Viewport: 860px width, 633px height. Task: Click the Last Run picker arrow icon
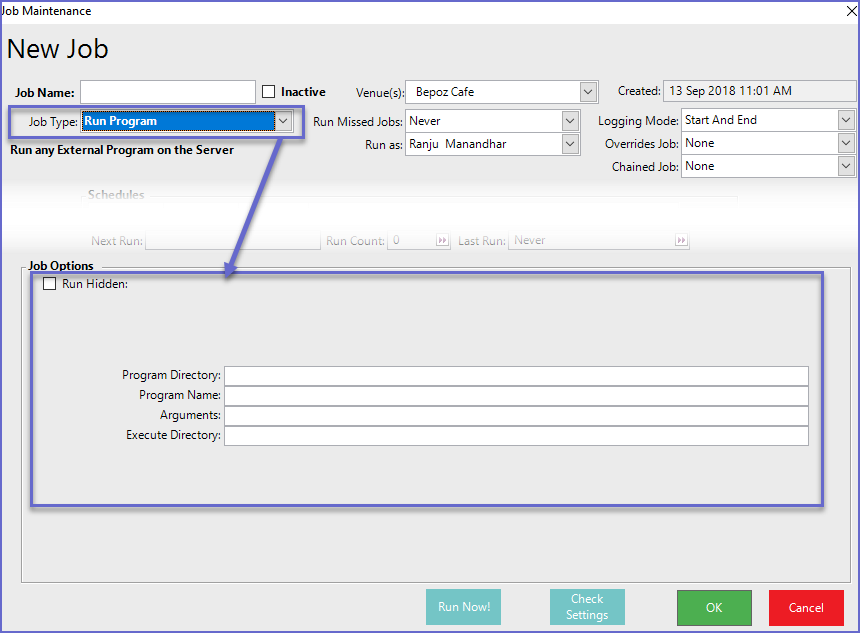click(x=681, y=241)
